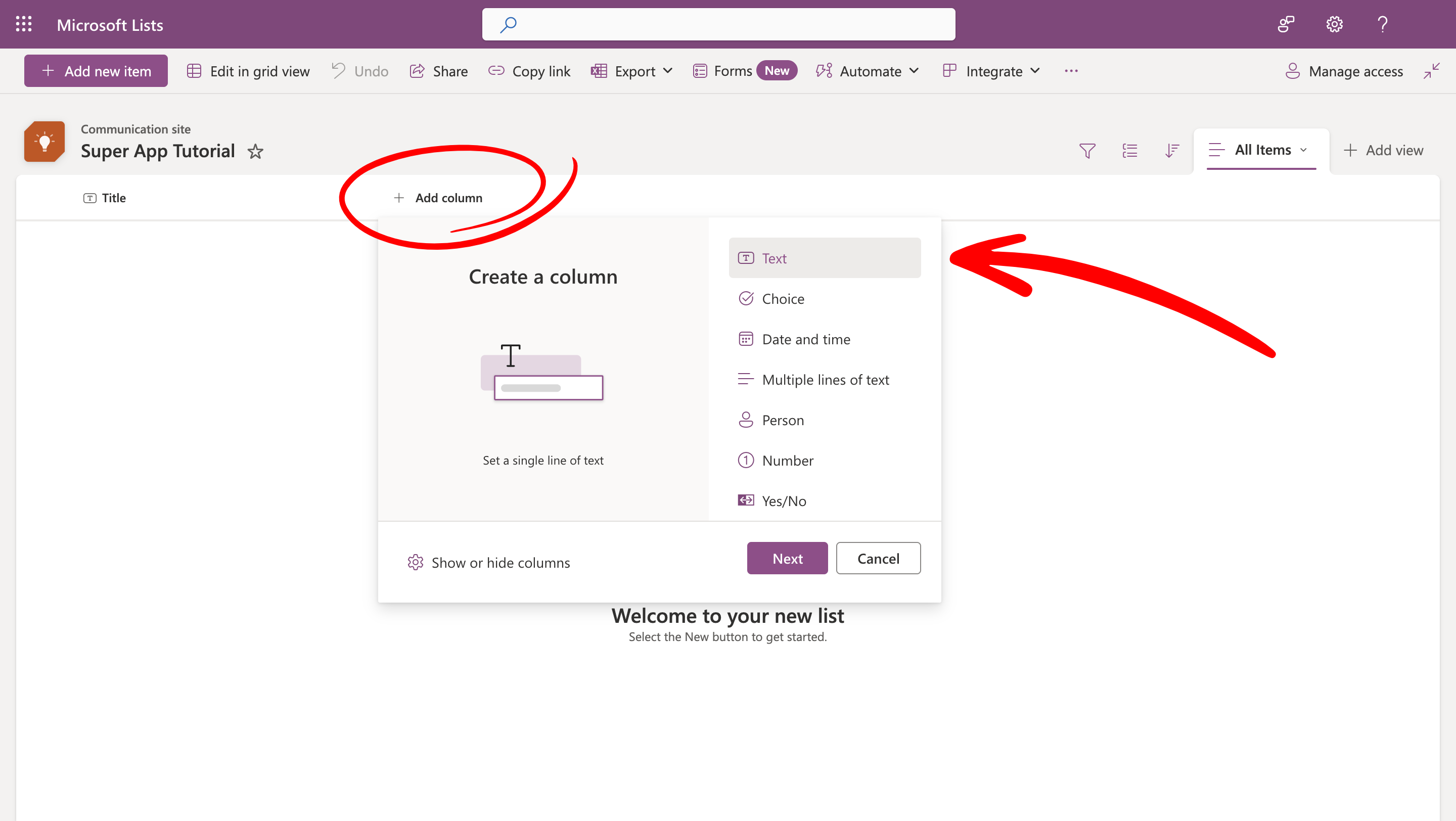1456x821 pixels.
Task: Click the Undo icon
Action: (338, 70)
